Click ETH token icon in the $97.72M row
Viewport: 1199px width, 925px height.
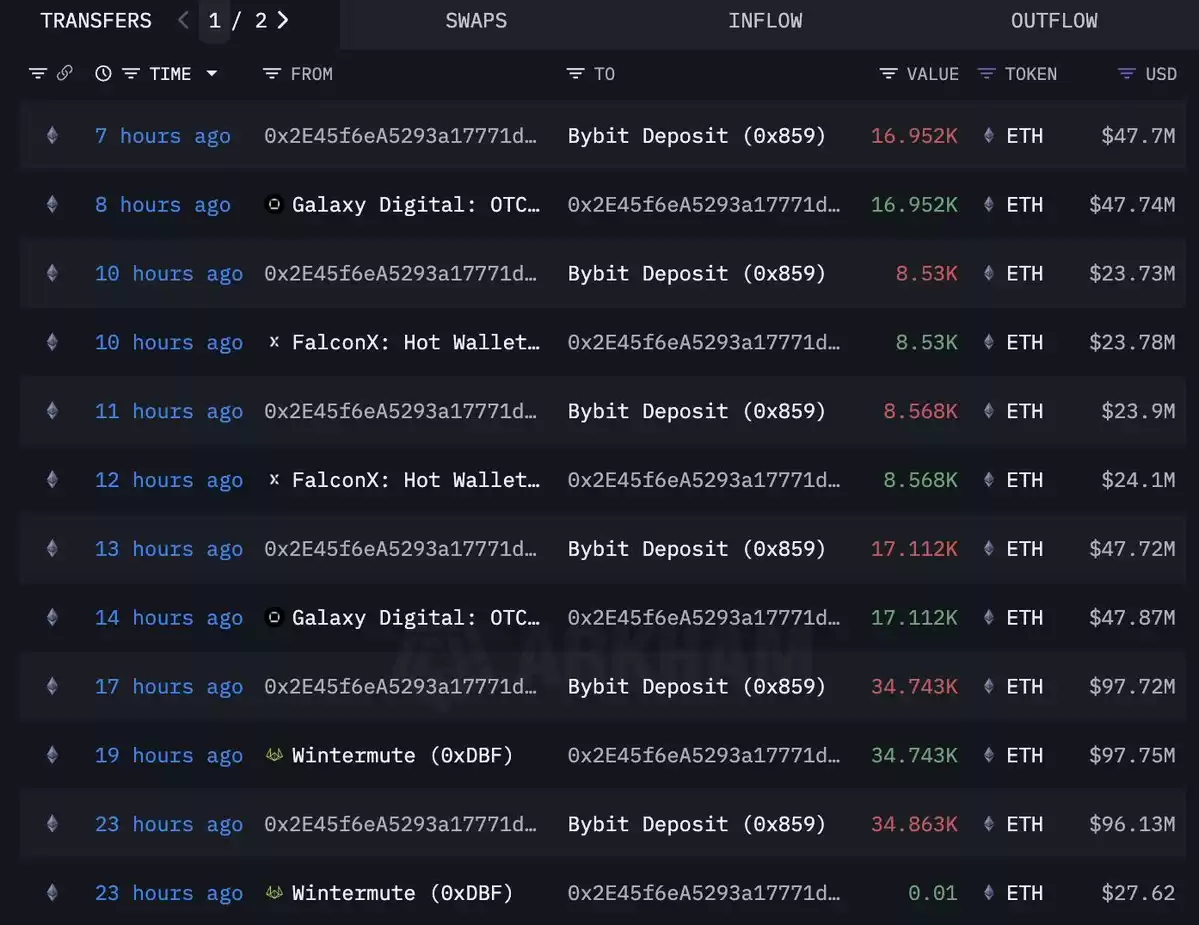tap(989, 686)
